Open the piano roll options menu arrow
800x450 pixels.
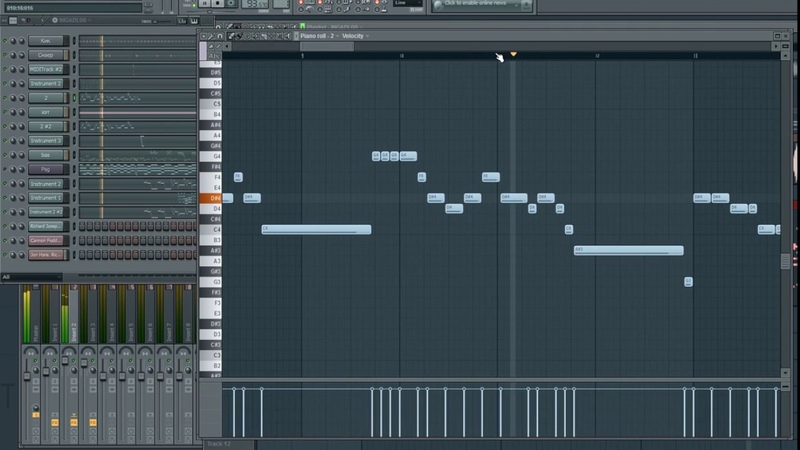(203, 36)
